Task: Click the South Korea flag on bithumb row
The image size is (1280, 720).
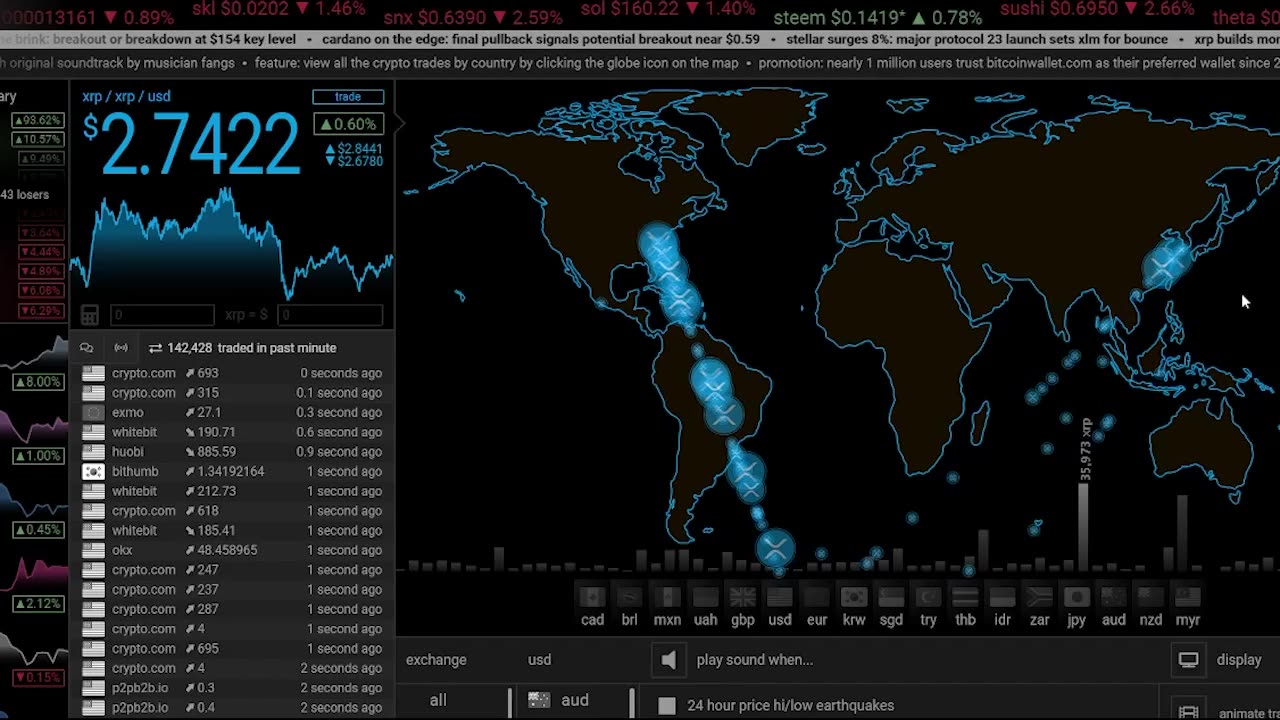Action: (93, 471)
